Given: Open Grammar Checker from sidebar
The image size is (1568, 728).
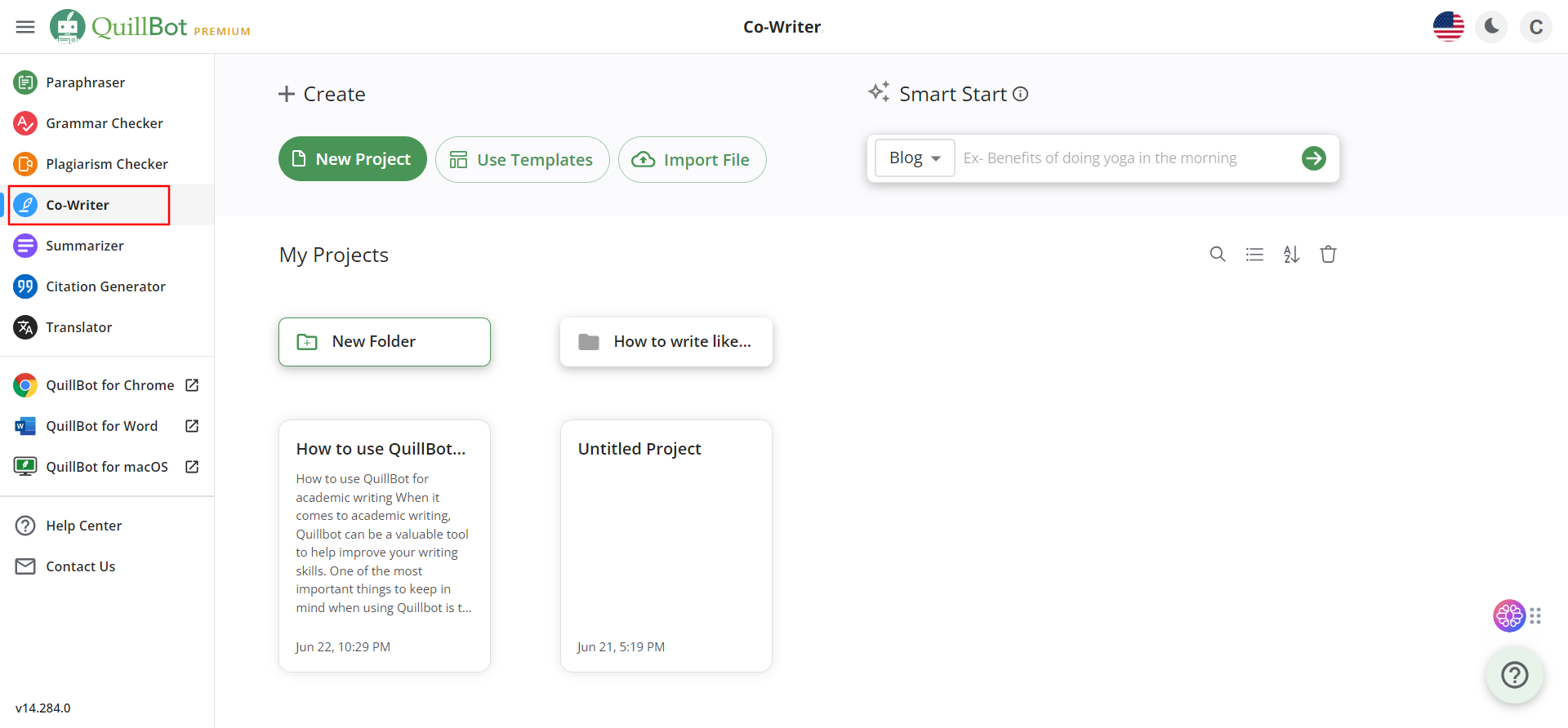Looking at the screenshot, I should [x=107, y=123].
